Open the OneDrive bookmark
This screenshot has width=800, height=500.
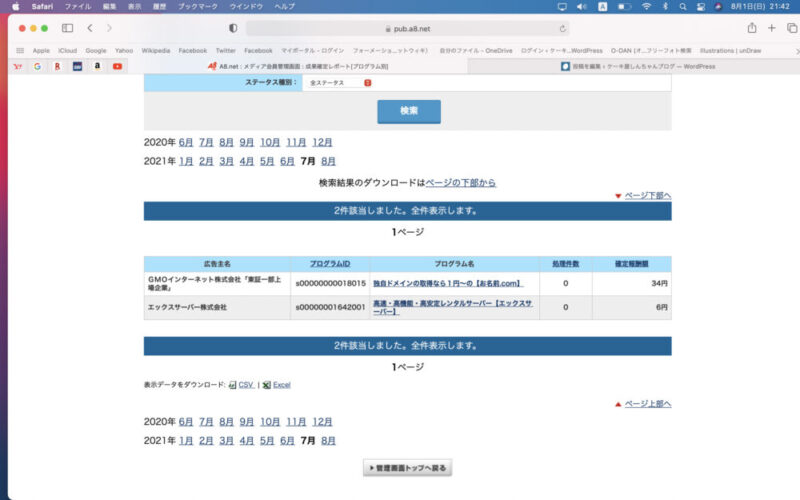[476, 51]
